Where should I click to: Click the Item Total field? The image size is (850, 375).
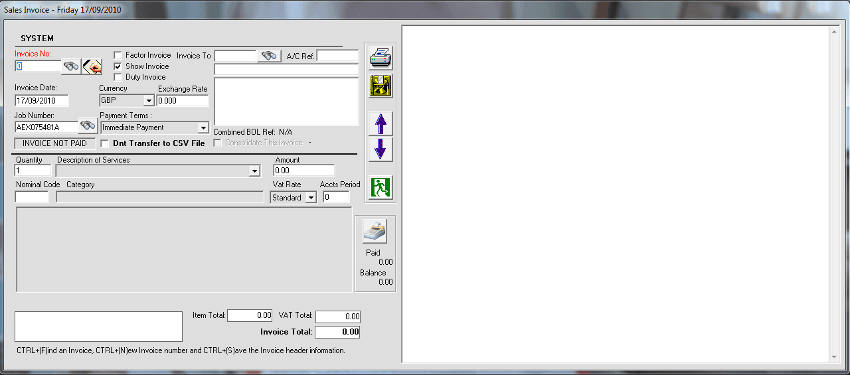tap(250, 315)
